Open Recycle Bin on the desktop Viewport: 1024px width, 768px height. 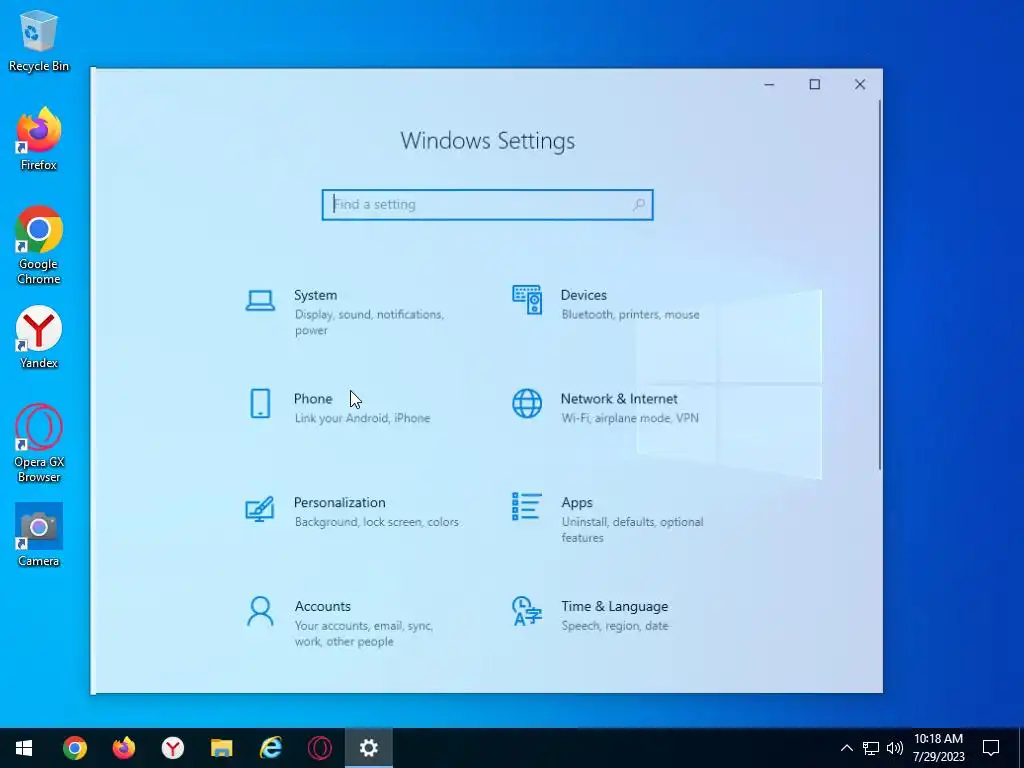pos(39,40)
